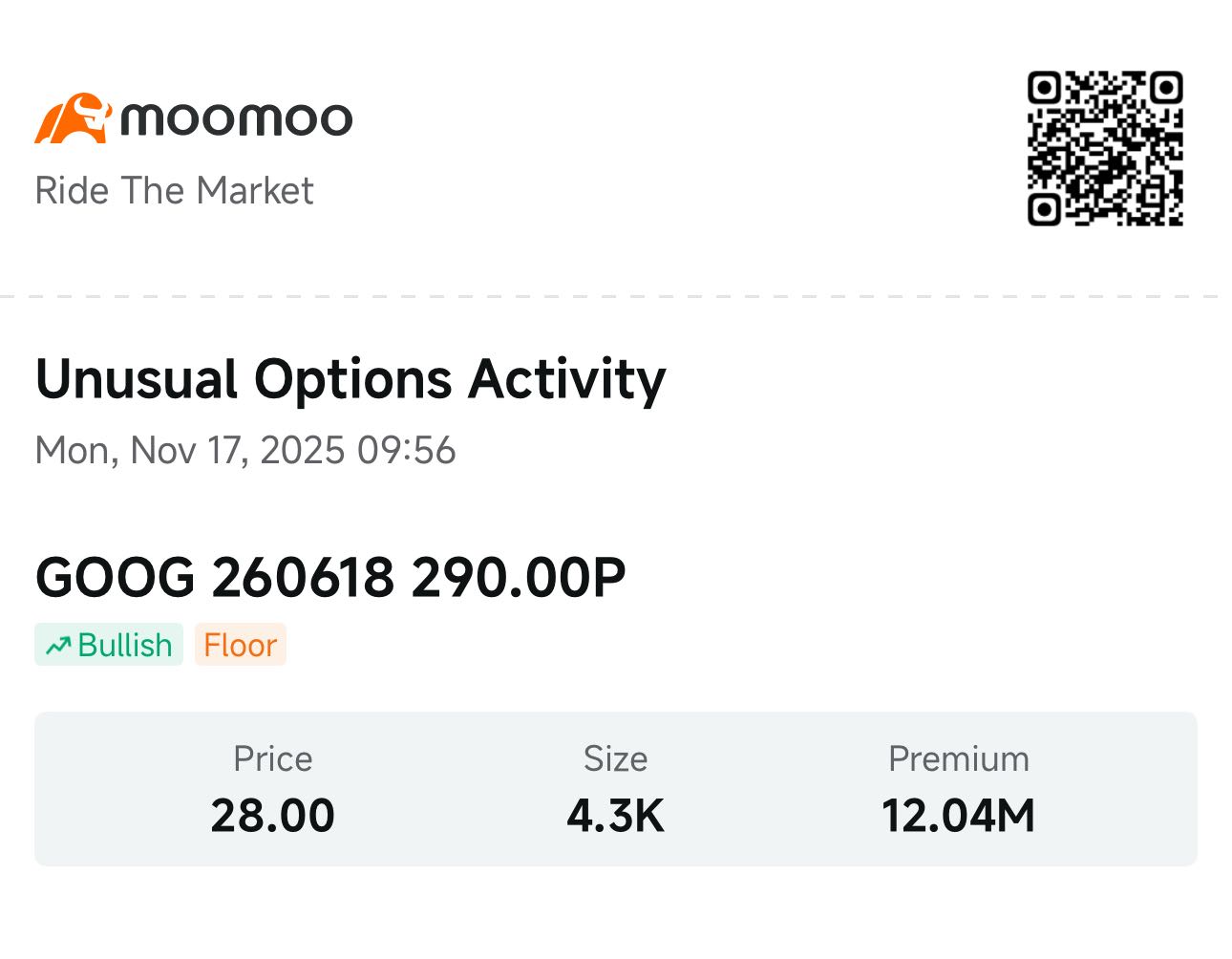
Task: Click the top-right QR code finder square
Action: pos(1166,89)
